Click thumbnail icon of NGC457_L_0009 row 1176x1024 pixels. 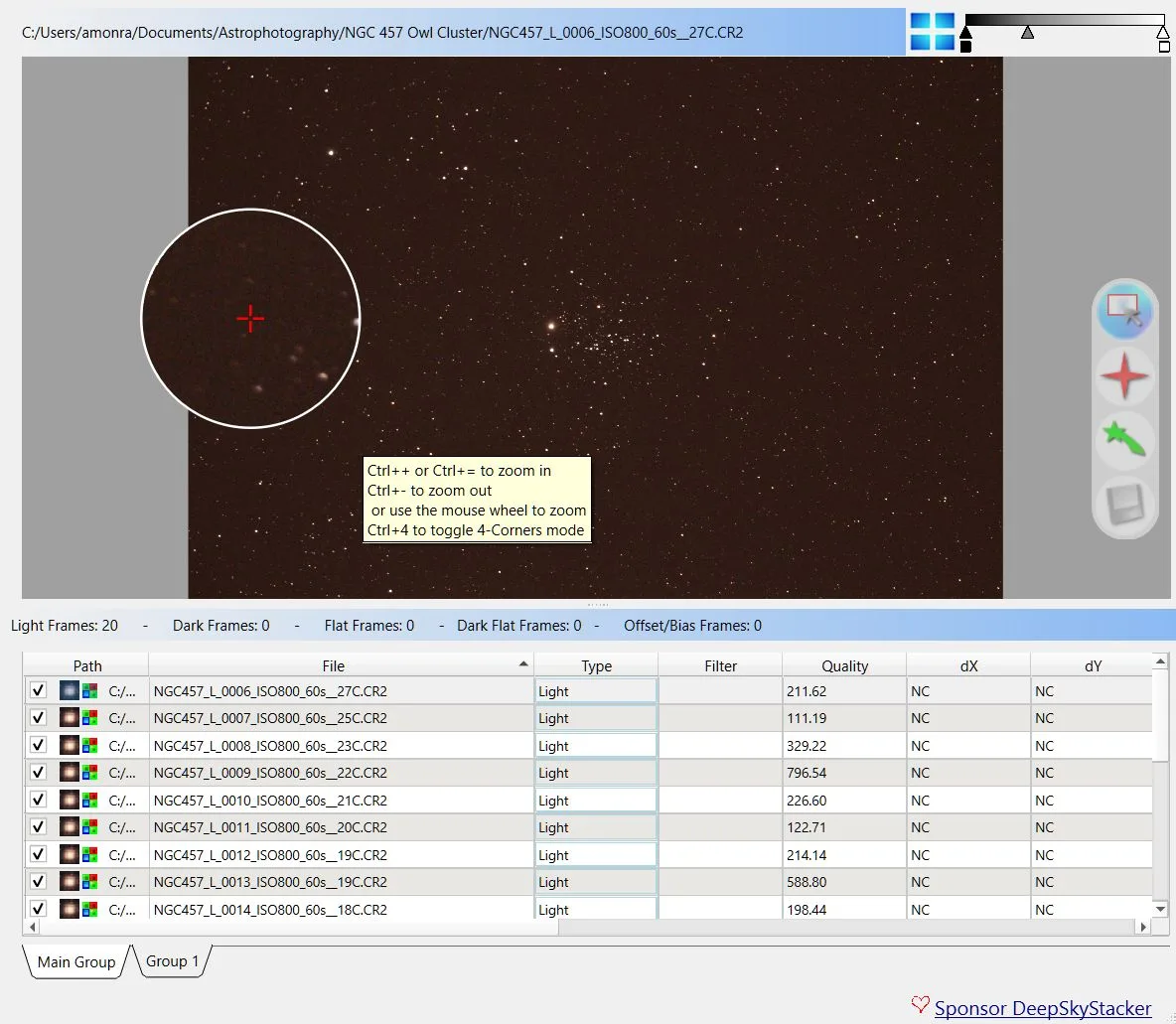click(69, 773)
